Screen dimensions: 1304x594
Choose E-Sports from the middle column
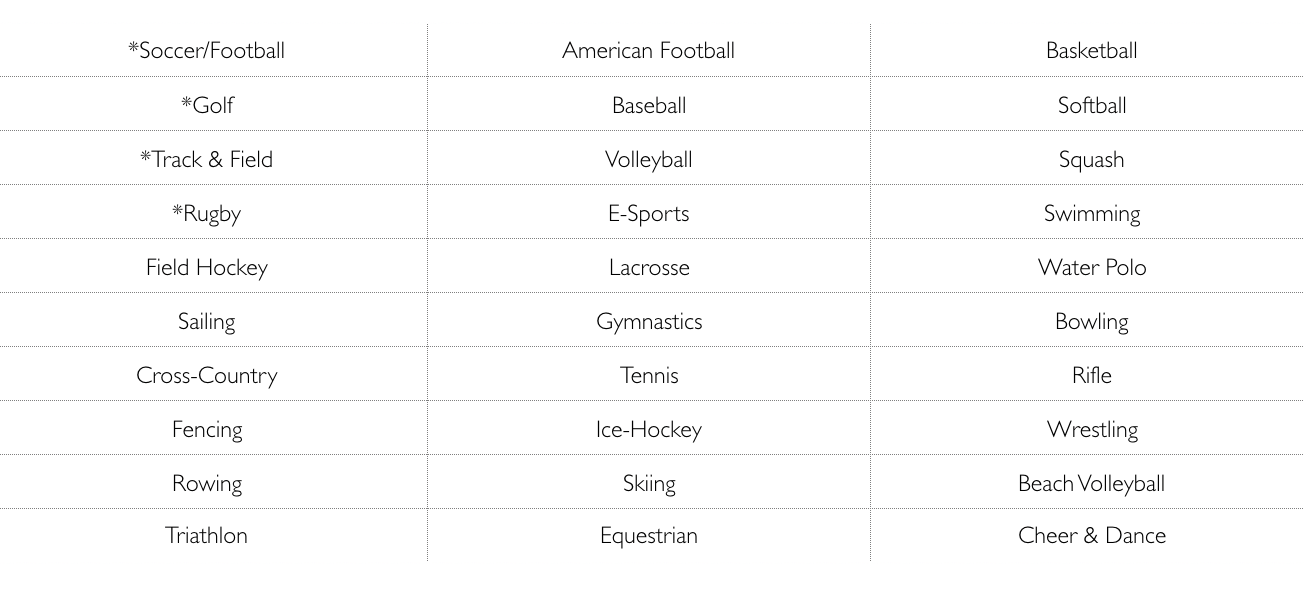[x=648, y=213]
